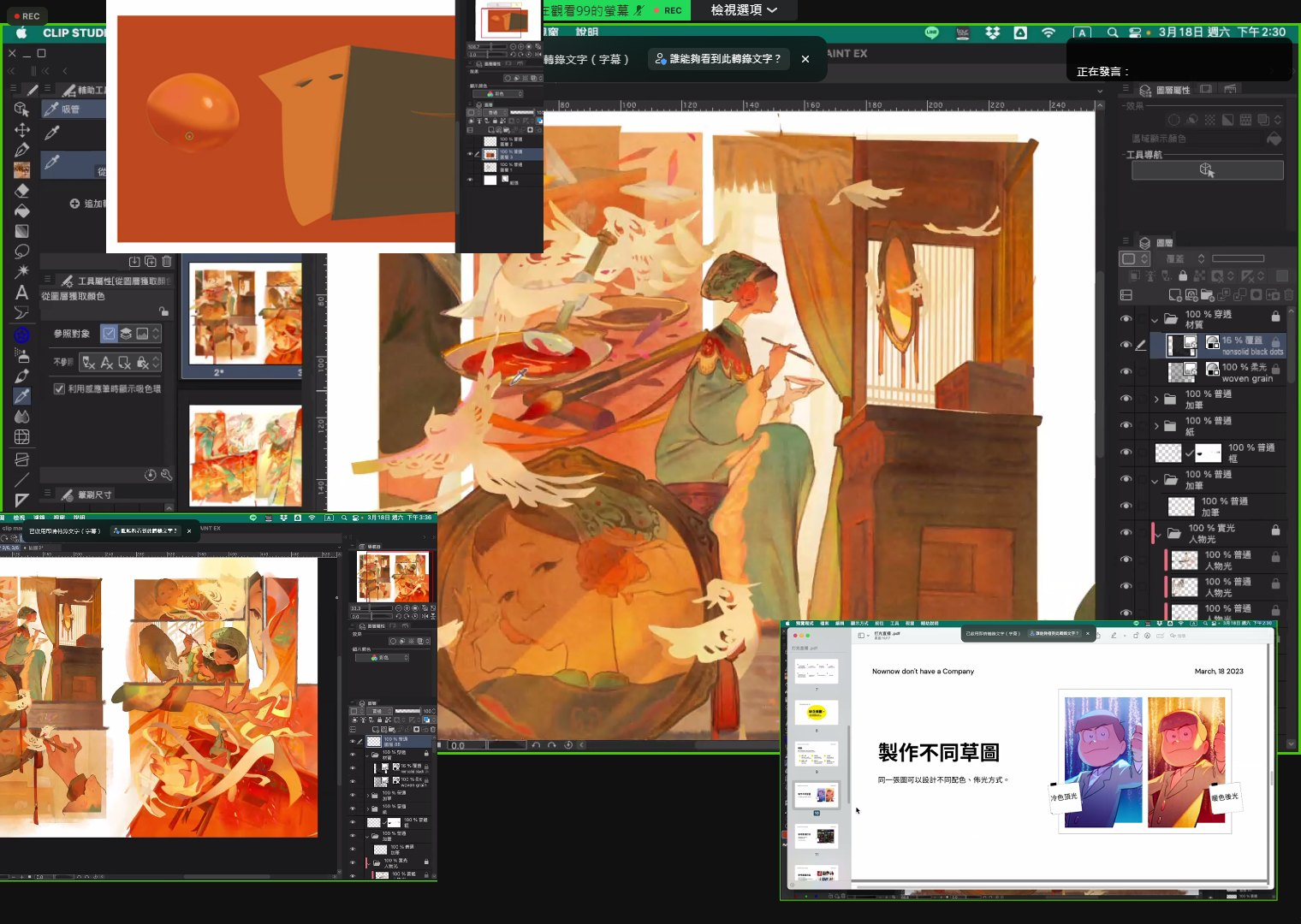Select the Text tool (A icon)
1301x924 pixels.
tap(21, 293)
